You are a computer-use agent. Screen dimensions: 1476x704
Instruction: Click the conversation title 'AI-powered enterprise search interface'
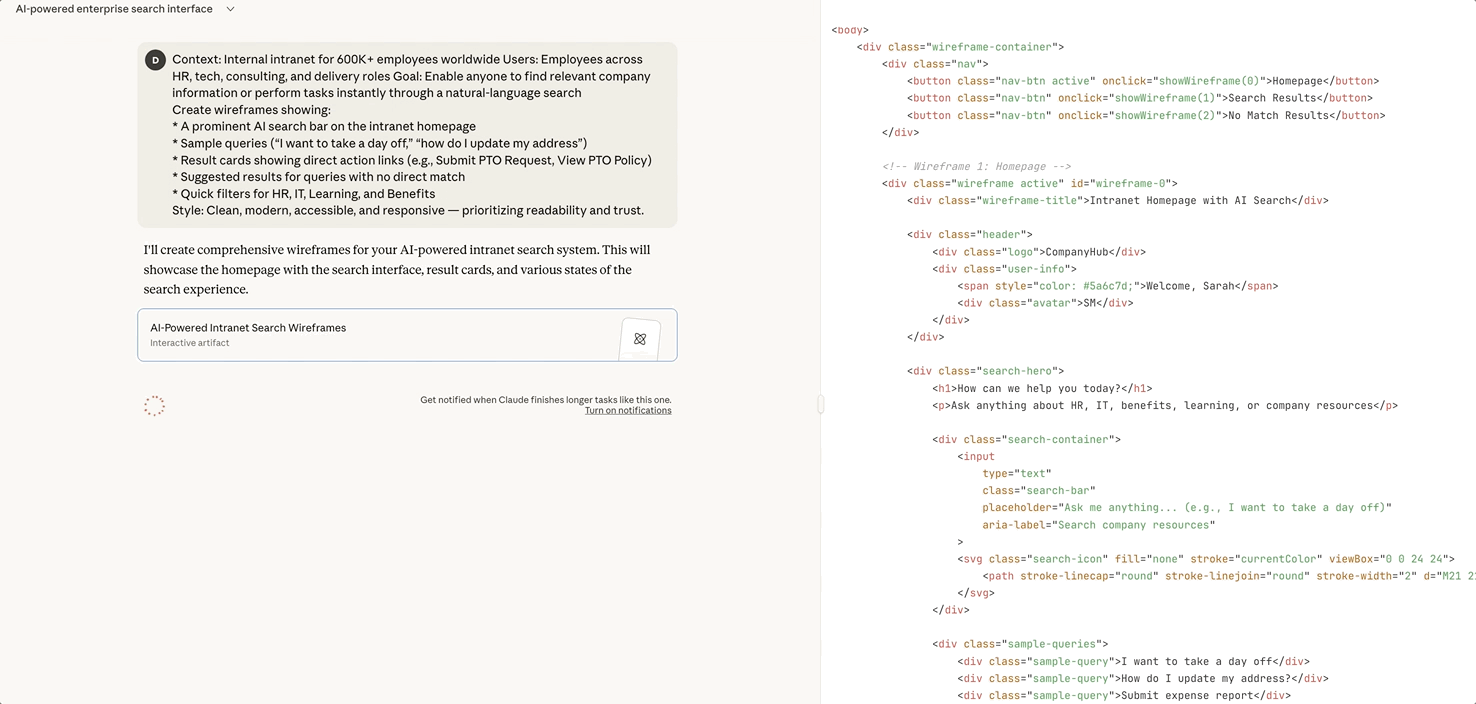pyautogui.click(x=114, y=9)
